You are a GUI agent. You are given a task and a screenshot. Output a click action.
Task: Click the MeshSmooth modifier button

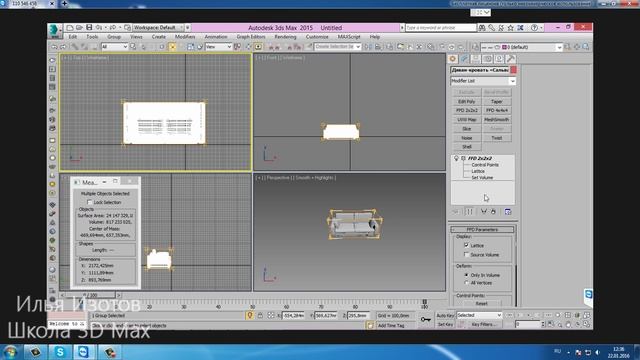pyautogui.click(x=497, y=120)
